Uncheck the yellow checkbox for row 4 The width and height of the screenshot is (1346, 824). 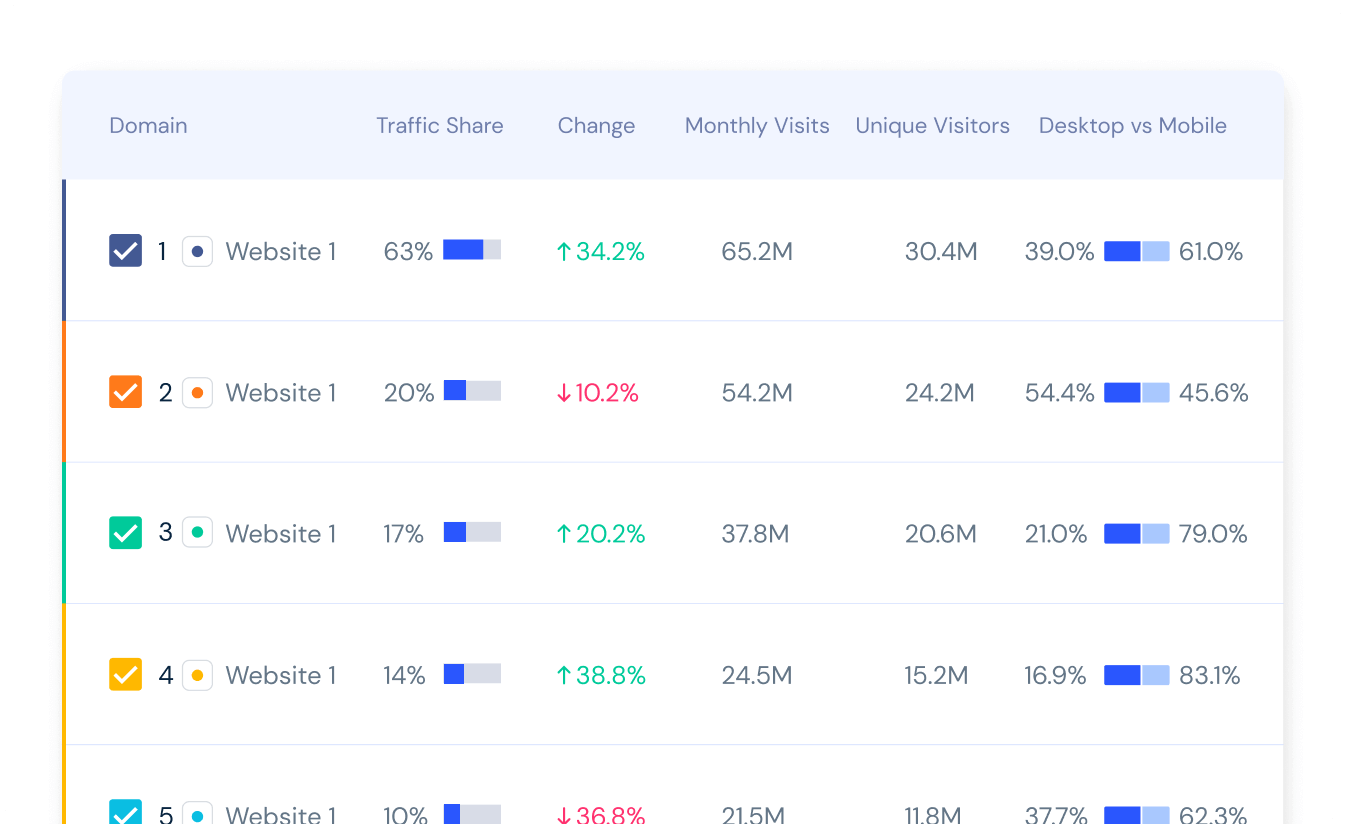tap(125, 675)
